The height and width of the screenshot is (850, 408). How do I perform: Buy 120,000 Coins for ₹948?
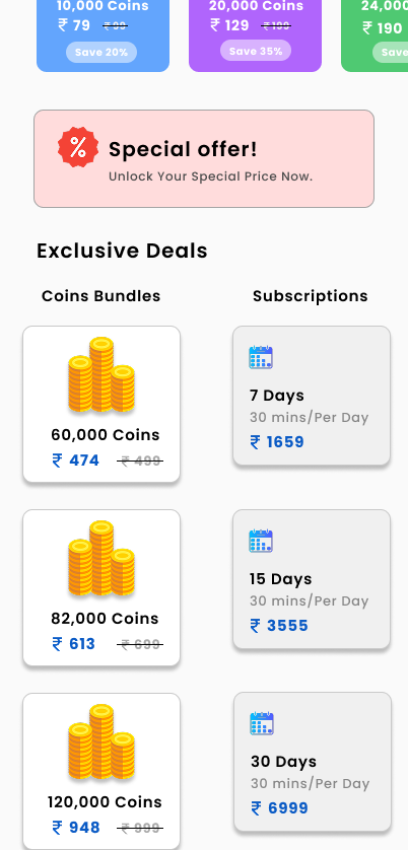[x=101, y=771]
